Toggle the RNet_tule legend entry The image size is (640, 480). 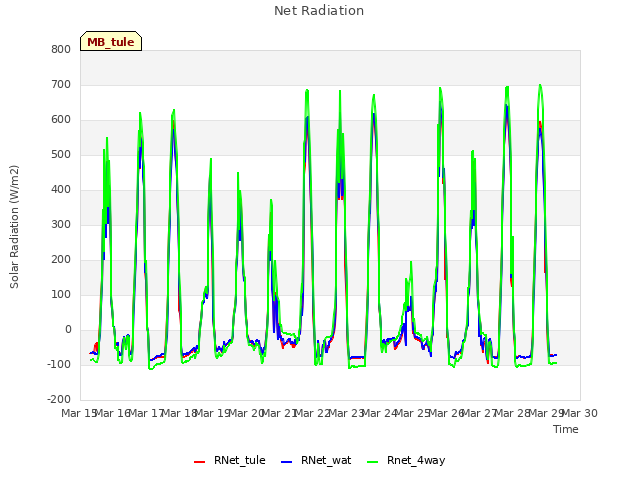pyautogui.click(x=229, y=460)
